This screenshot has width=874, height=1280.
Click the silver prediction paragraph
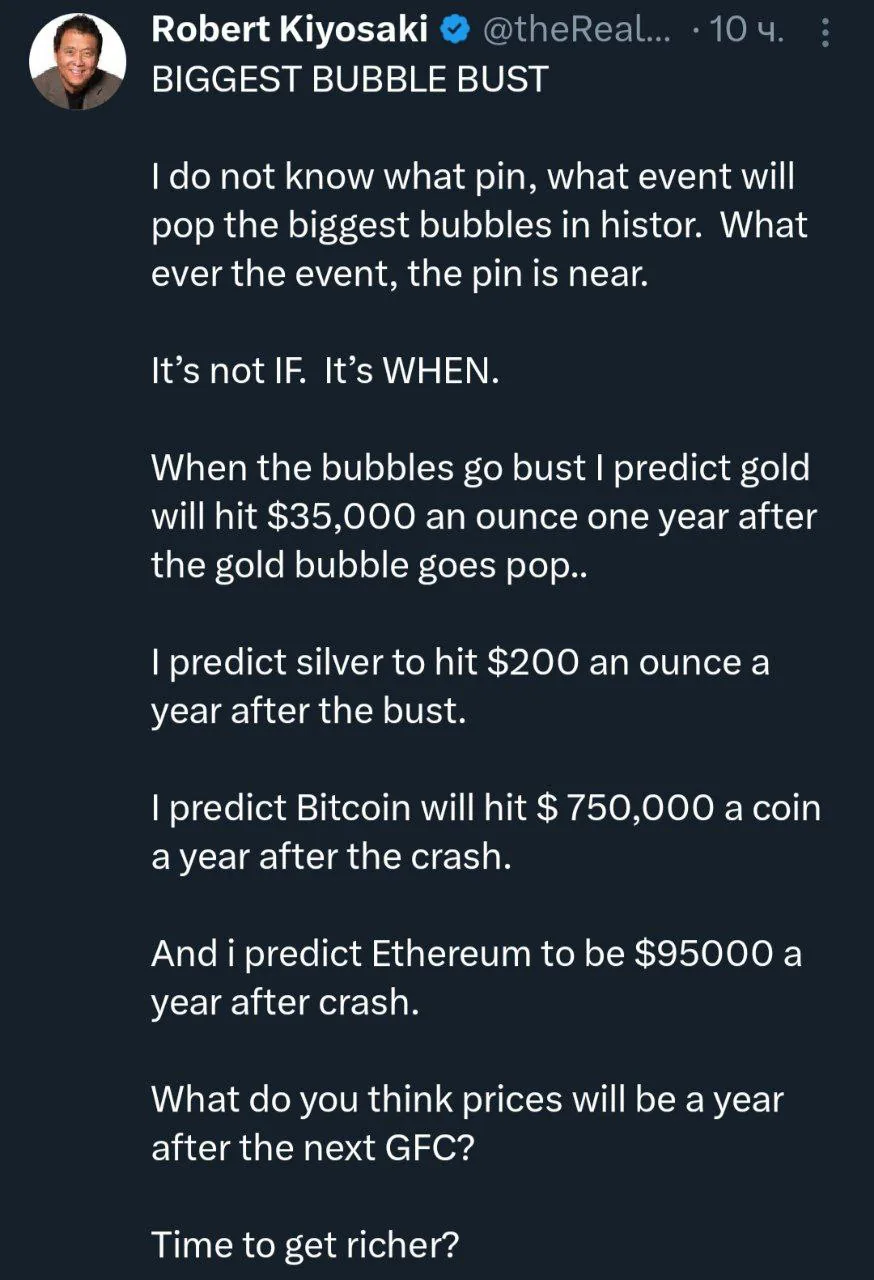coord(459,687)
